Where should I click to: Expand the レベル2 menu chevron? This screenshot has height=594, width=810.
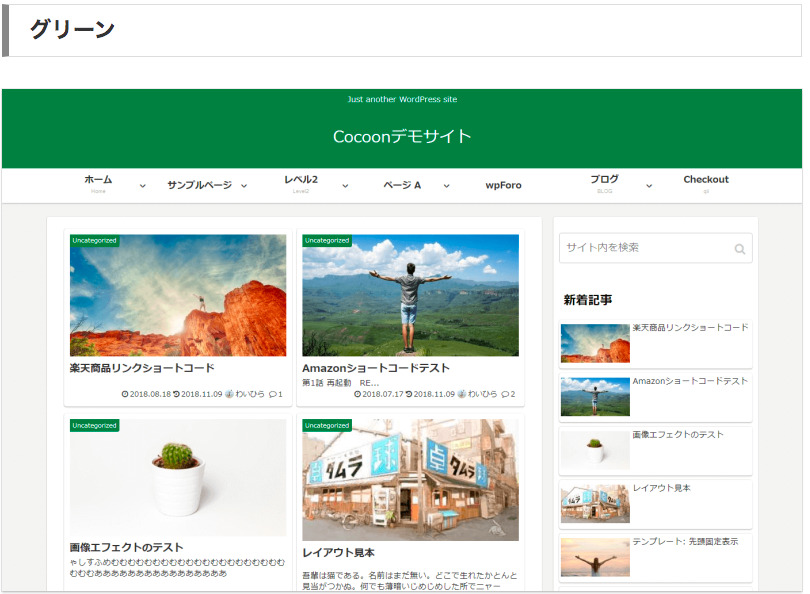tap(345, 186)
